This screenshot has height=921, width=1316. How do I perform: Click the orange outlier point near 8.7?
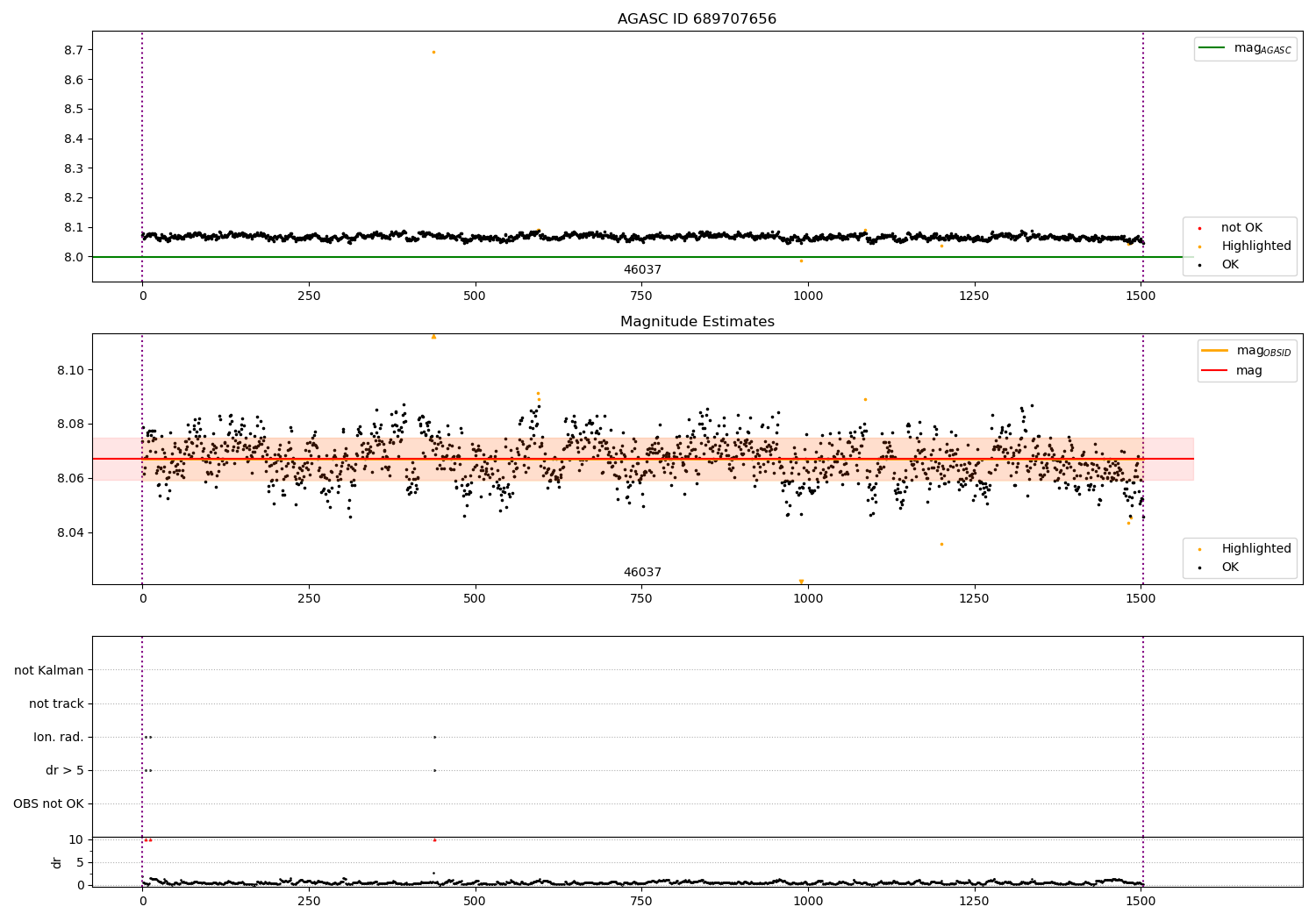(433, 53)
